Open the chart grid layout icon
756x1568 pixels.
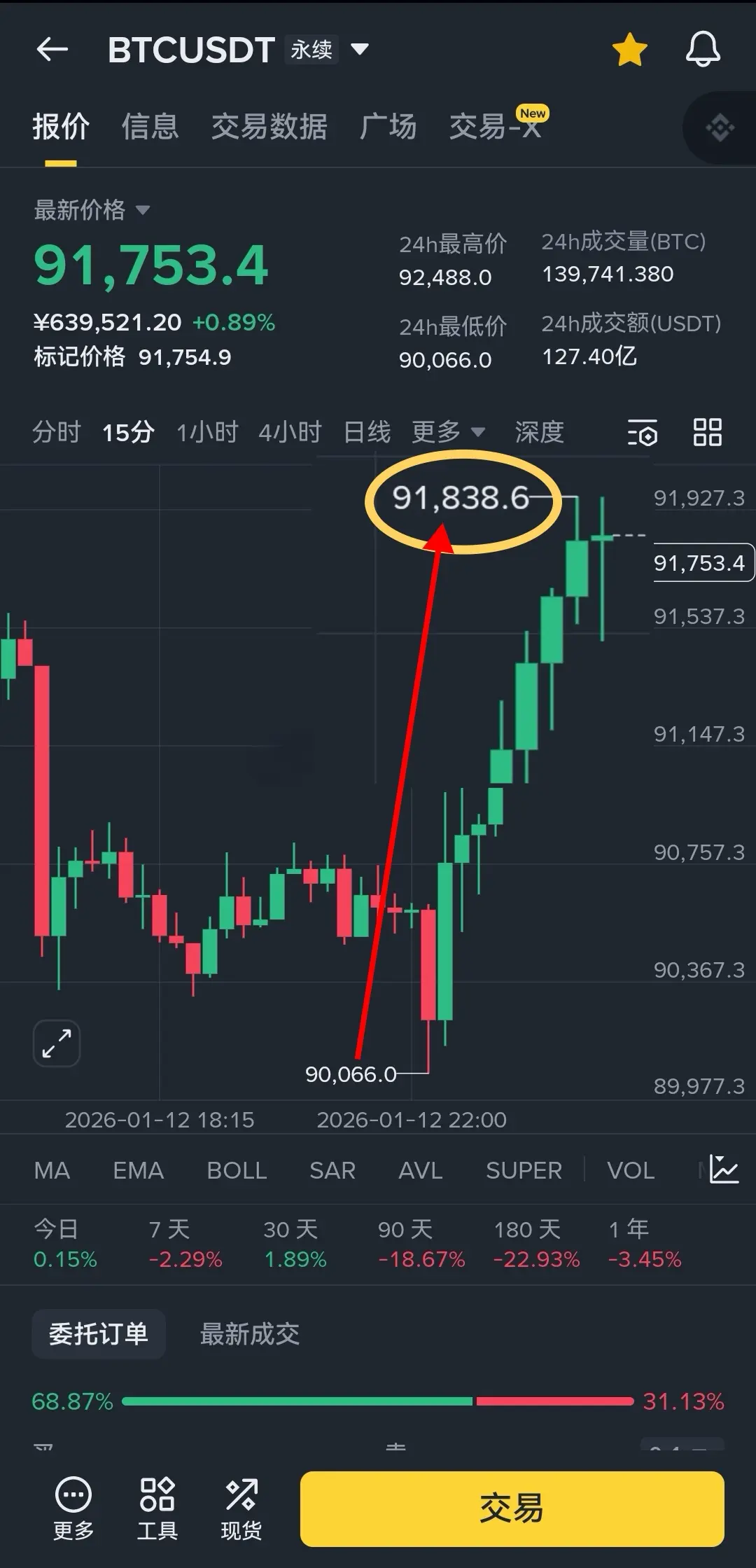707,432
